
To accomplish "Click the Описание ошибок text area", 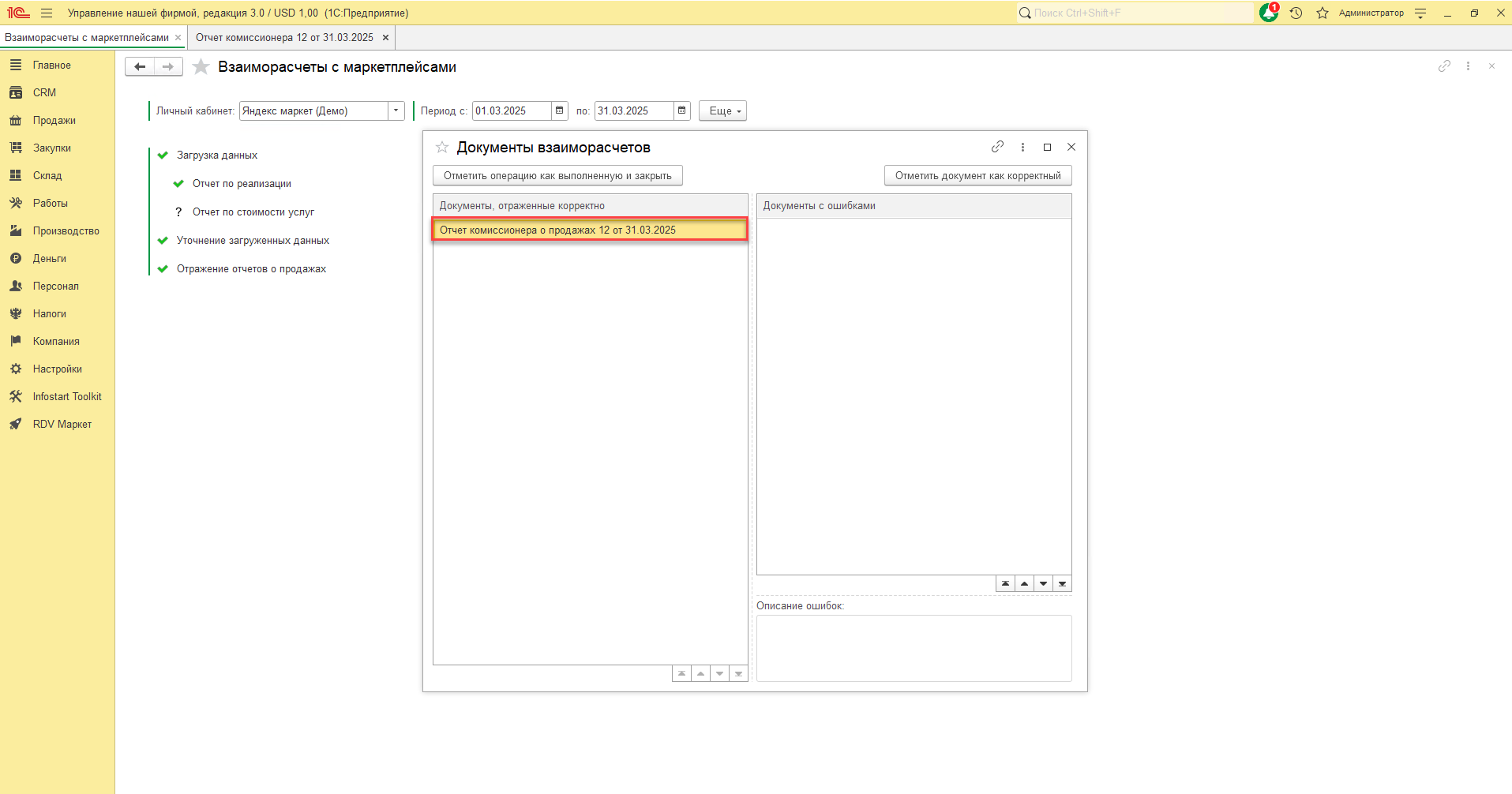I will [914, 648].
